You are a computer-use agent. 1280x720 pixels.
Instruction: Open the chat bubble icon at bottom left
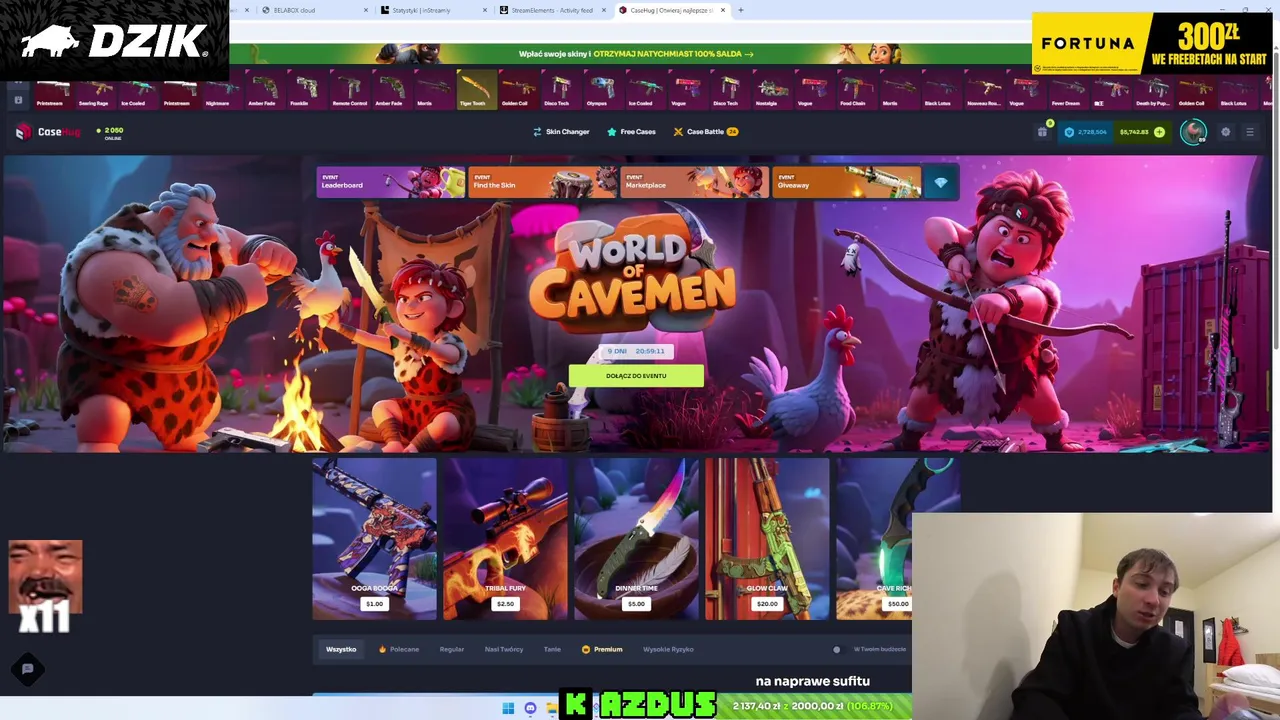(28, 669)
